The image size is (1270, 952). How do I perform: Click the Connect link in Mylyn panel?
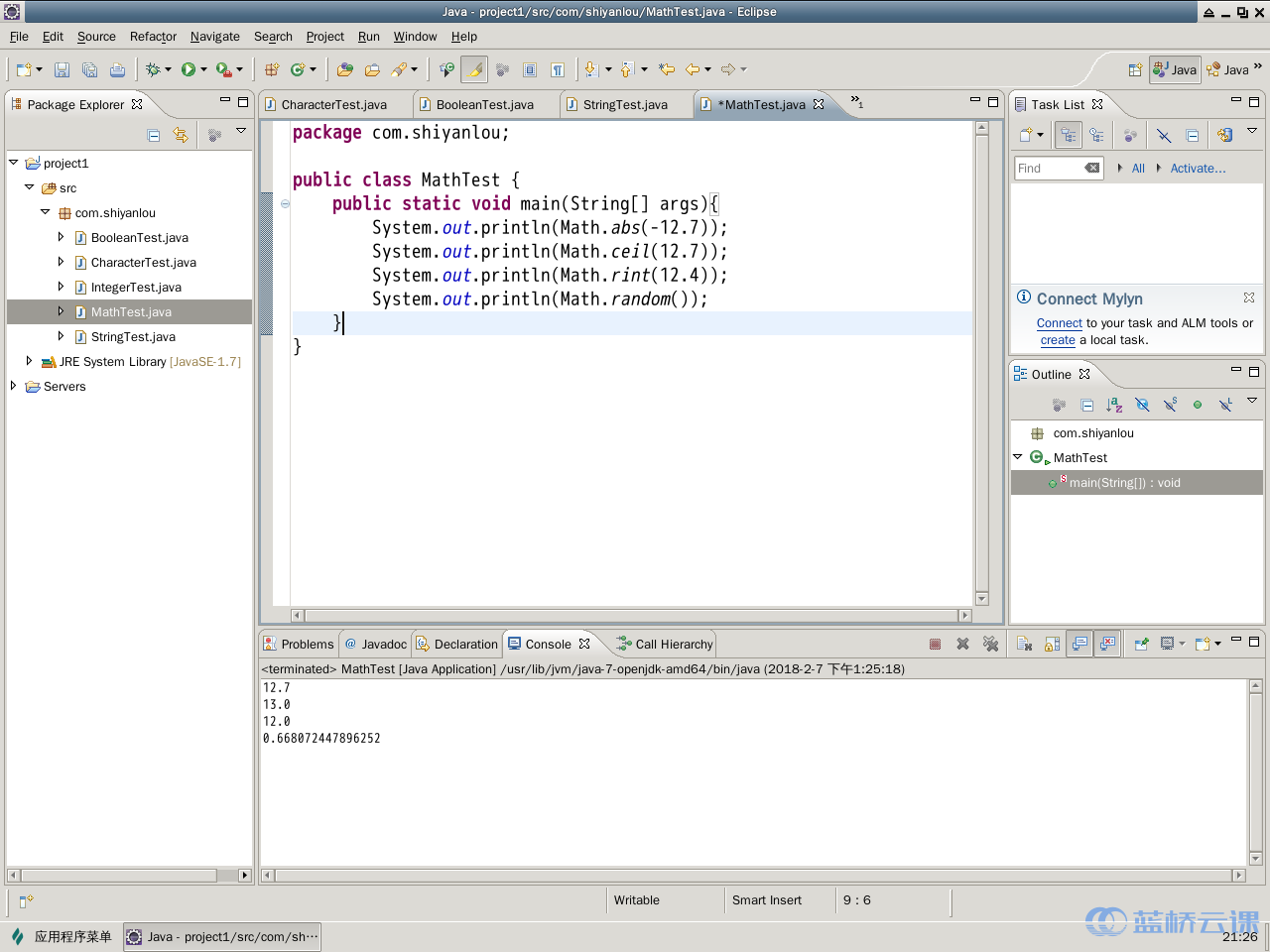coord(1059,323)
